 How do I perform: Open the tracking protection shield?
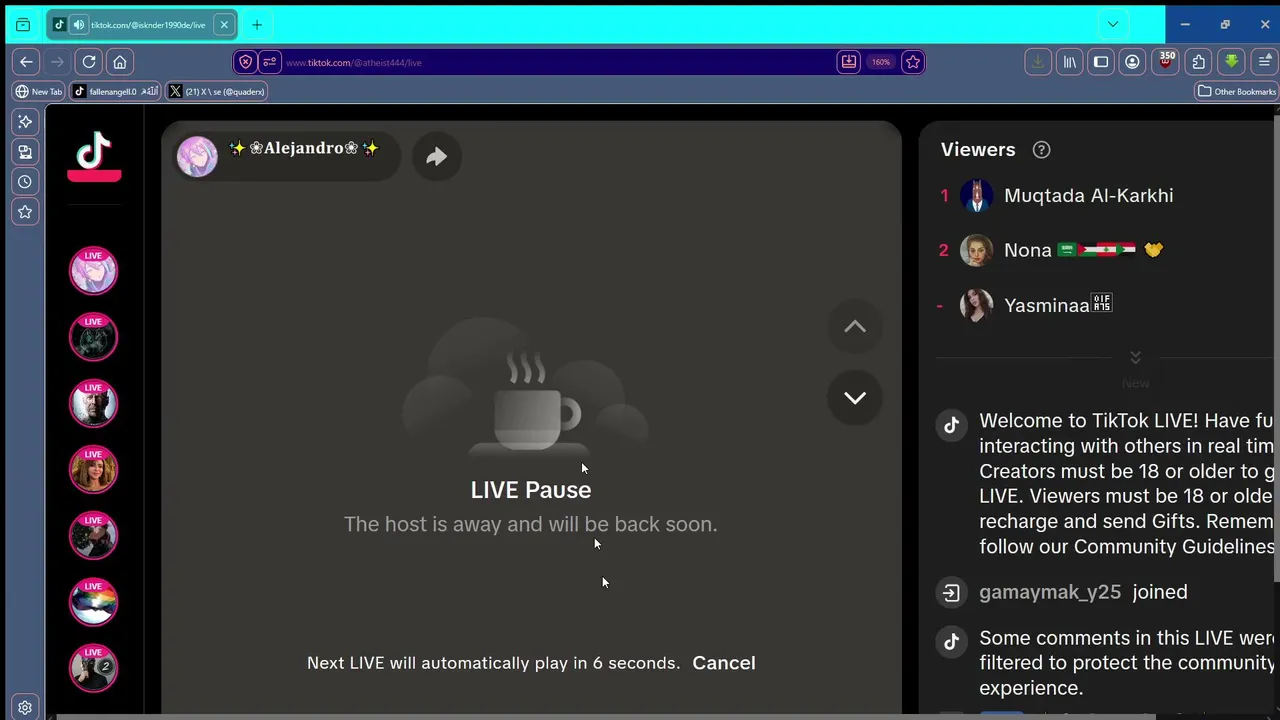click(246, 62)
